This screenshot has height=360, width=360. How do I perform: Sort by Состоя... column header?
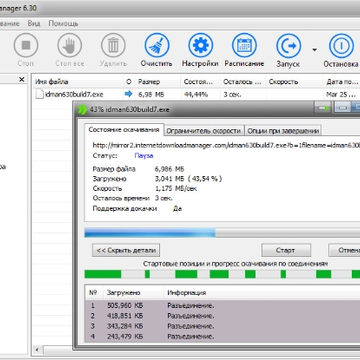[200, 82]
